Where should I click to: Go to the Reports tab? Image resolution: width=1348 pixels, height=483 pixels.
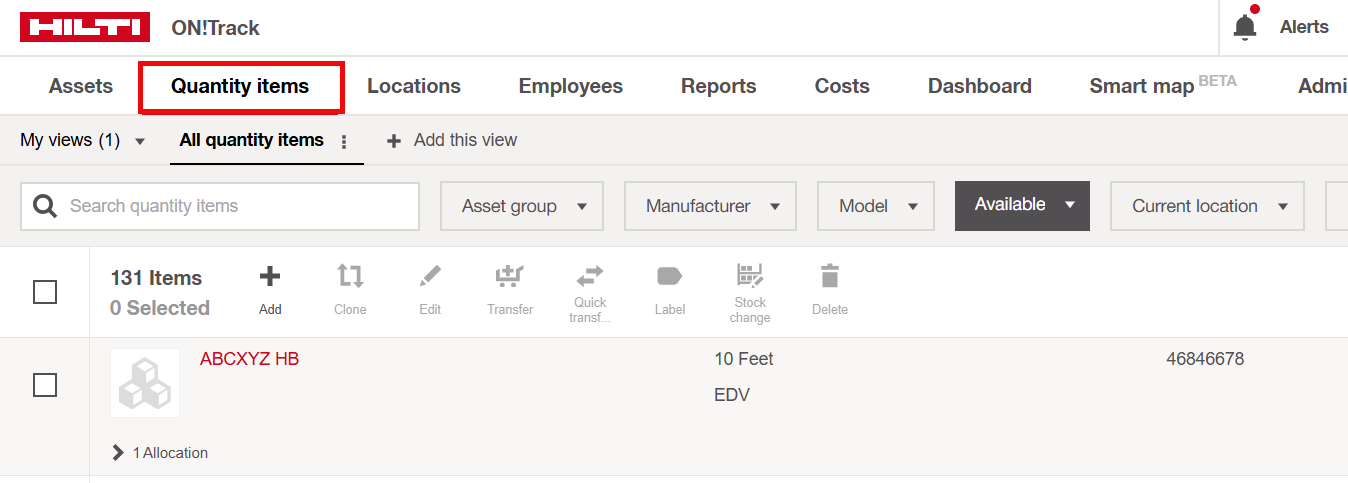(x=718, y=86)
